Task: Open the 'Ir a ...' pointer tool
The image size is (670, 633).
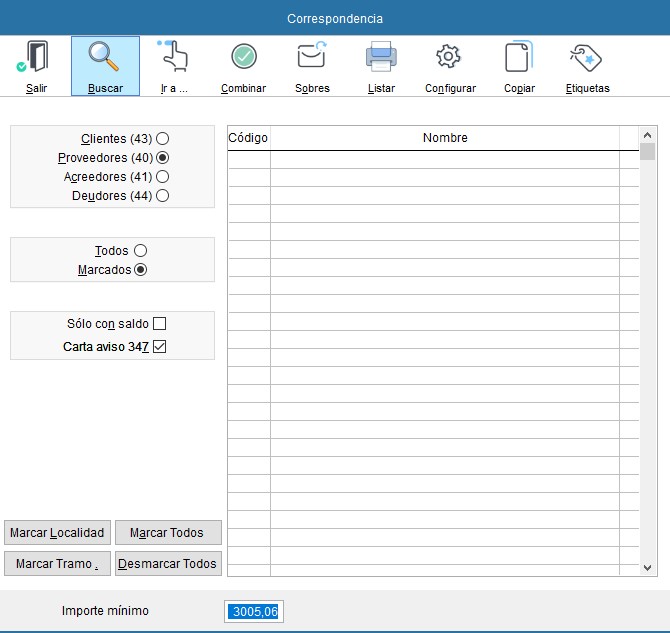Action: point(174,58)
